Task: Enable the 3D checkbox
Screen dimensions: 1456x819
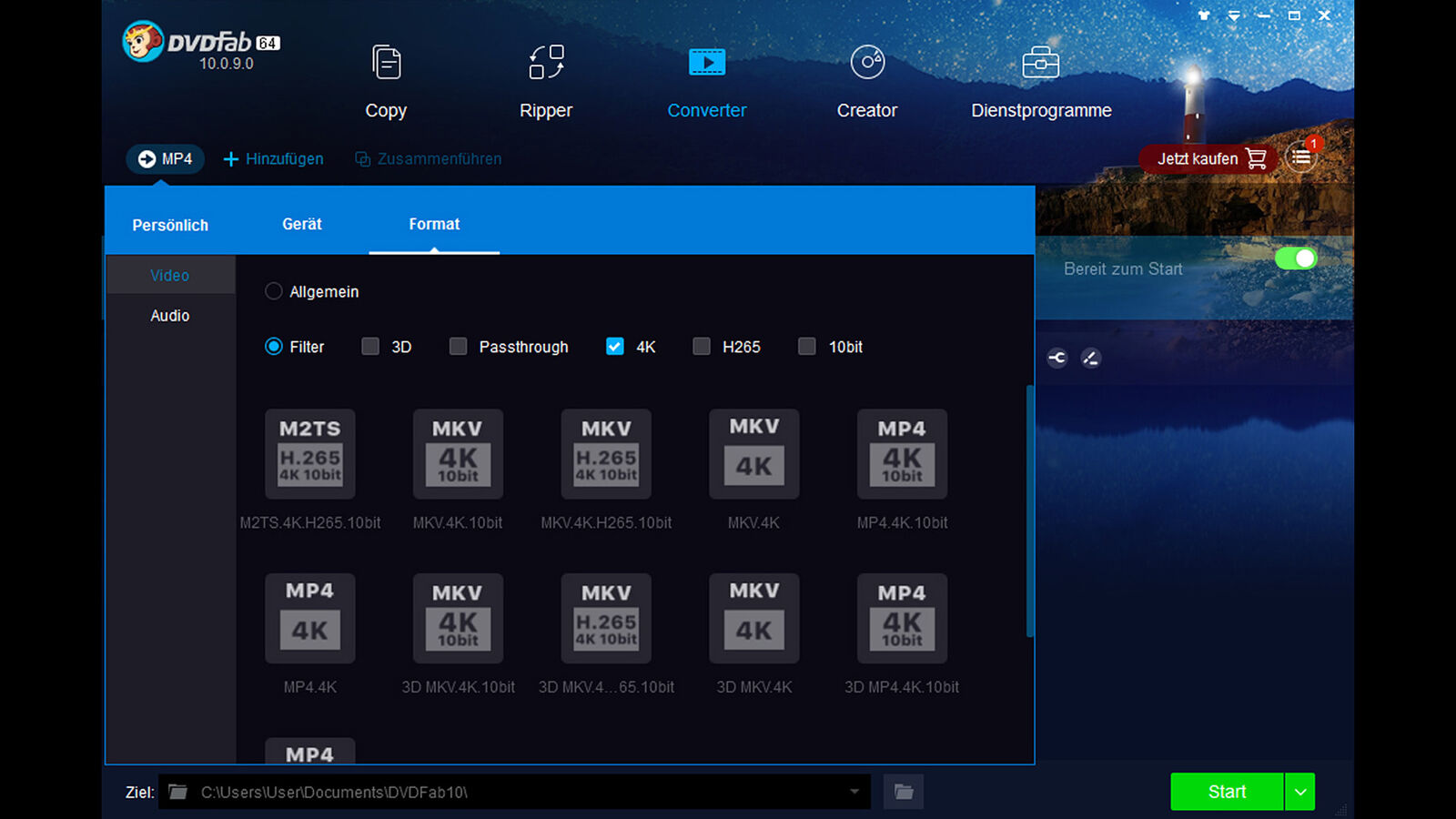Action: click(370, 346)
